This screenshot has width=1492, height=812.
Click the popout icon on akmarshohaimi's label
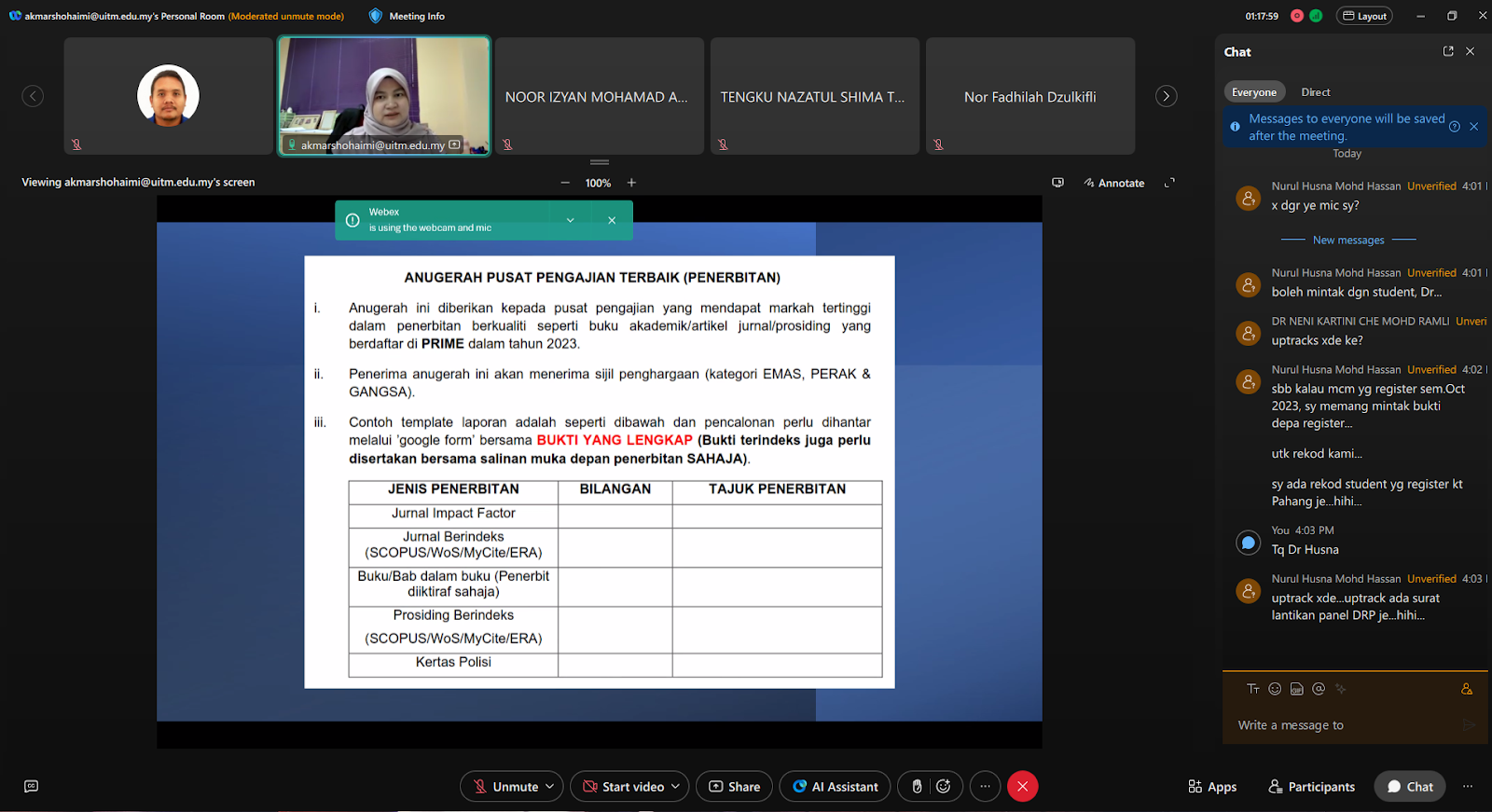tap(454, 145)
